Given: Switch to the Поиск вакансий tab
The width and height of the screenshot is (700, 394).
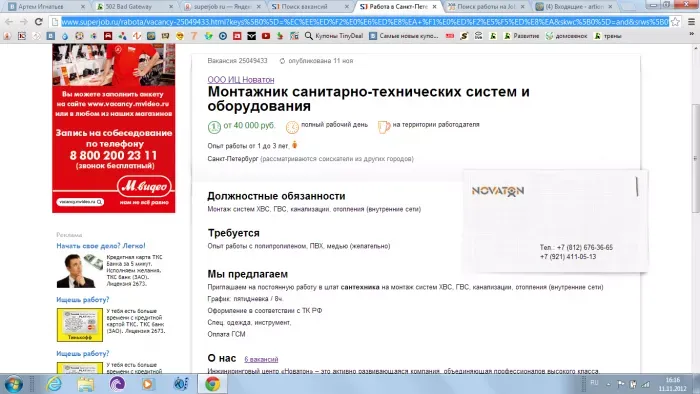Looking at the screenshot, I should 311,7.
